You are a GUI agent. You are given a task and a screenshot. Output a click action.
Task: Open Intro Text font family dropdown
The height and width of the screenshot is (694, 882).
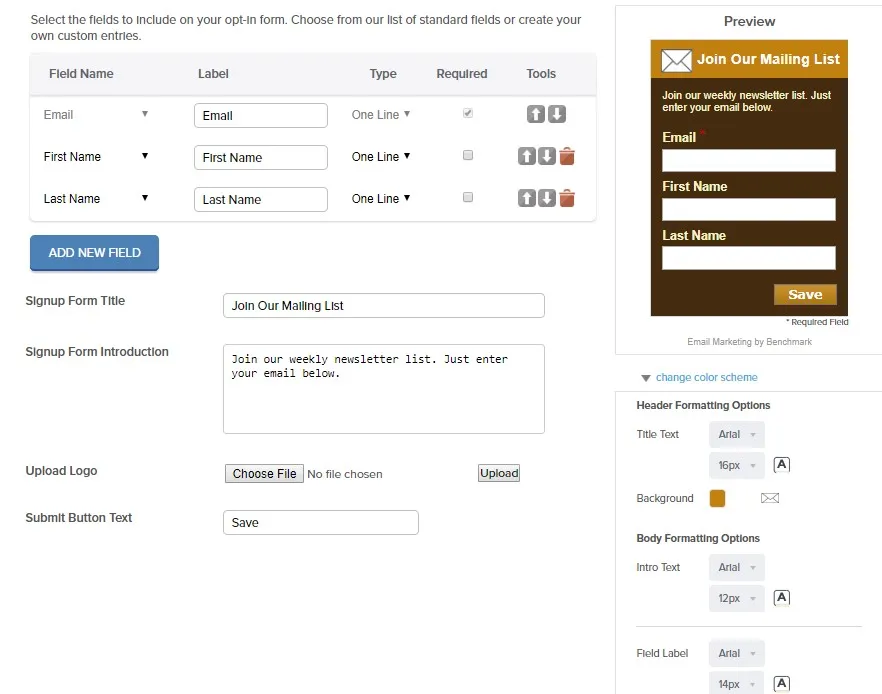[737, 567]
